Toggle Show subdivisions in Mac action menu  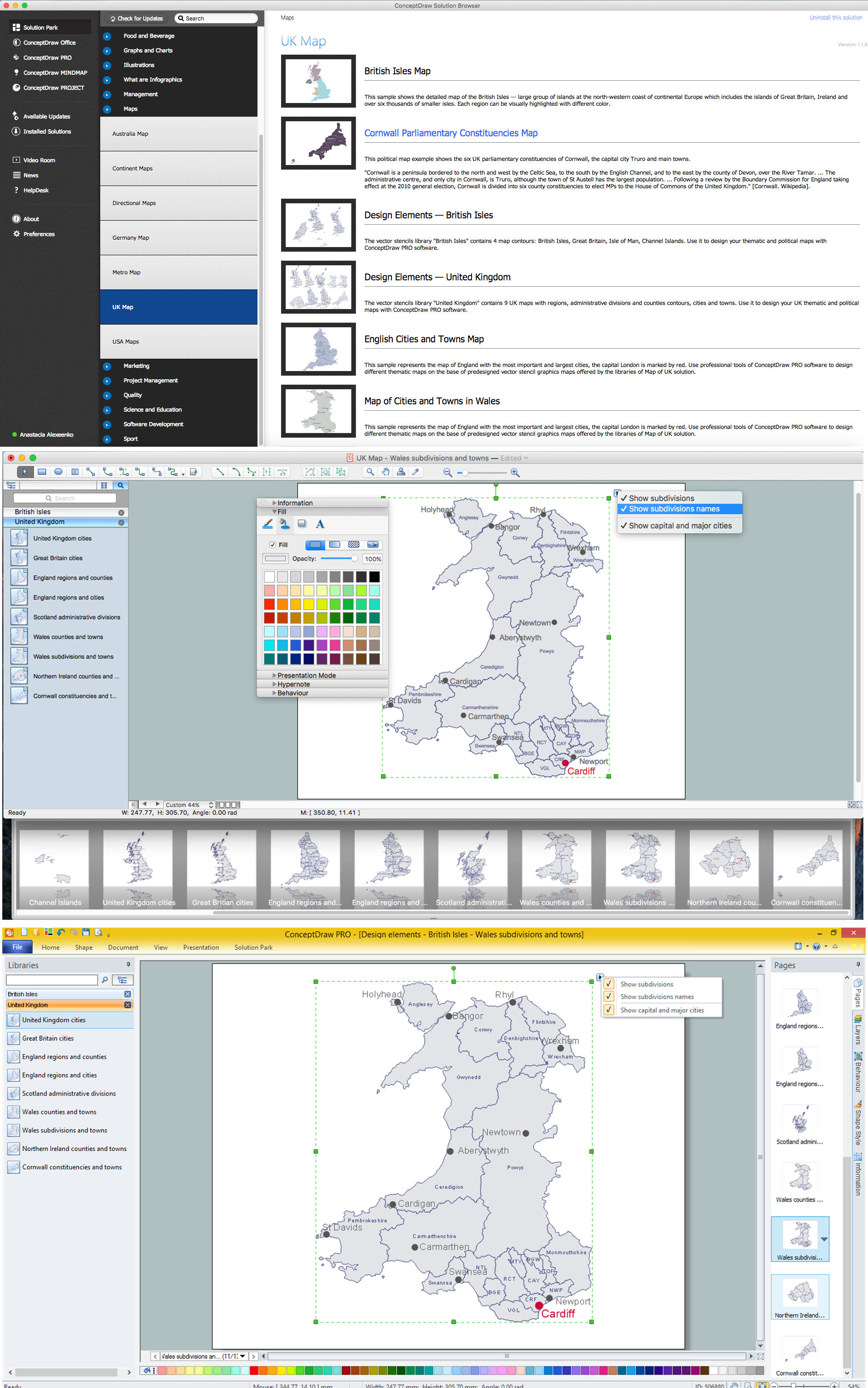pos(680,498)
